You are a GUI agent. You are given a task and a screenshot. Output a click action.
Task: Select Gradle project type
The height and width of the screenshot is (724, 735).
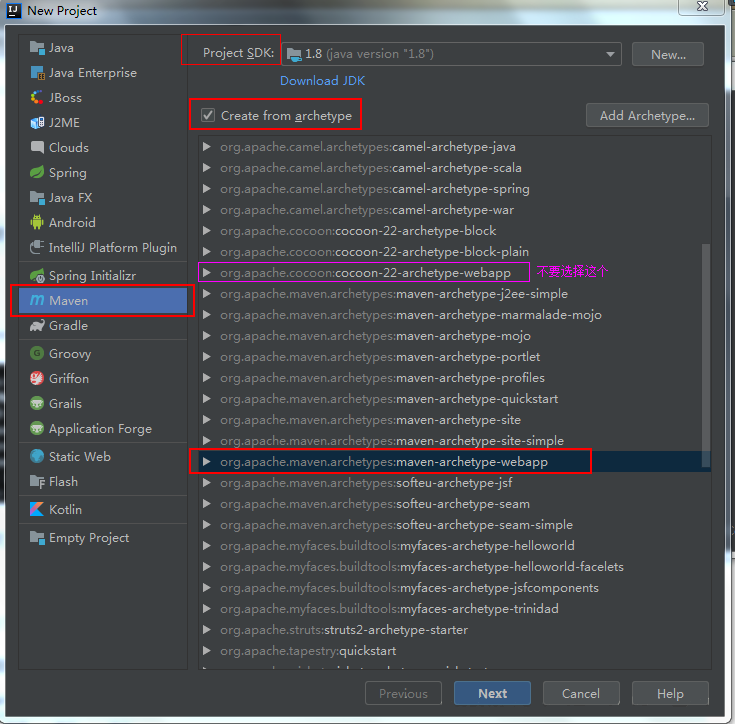point(103,325)
